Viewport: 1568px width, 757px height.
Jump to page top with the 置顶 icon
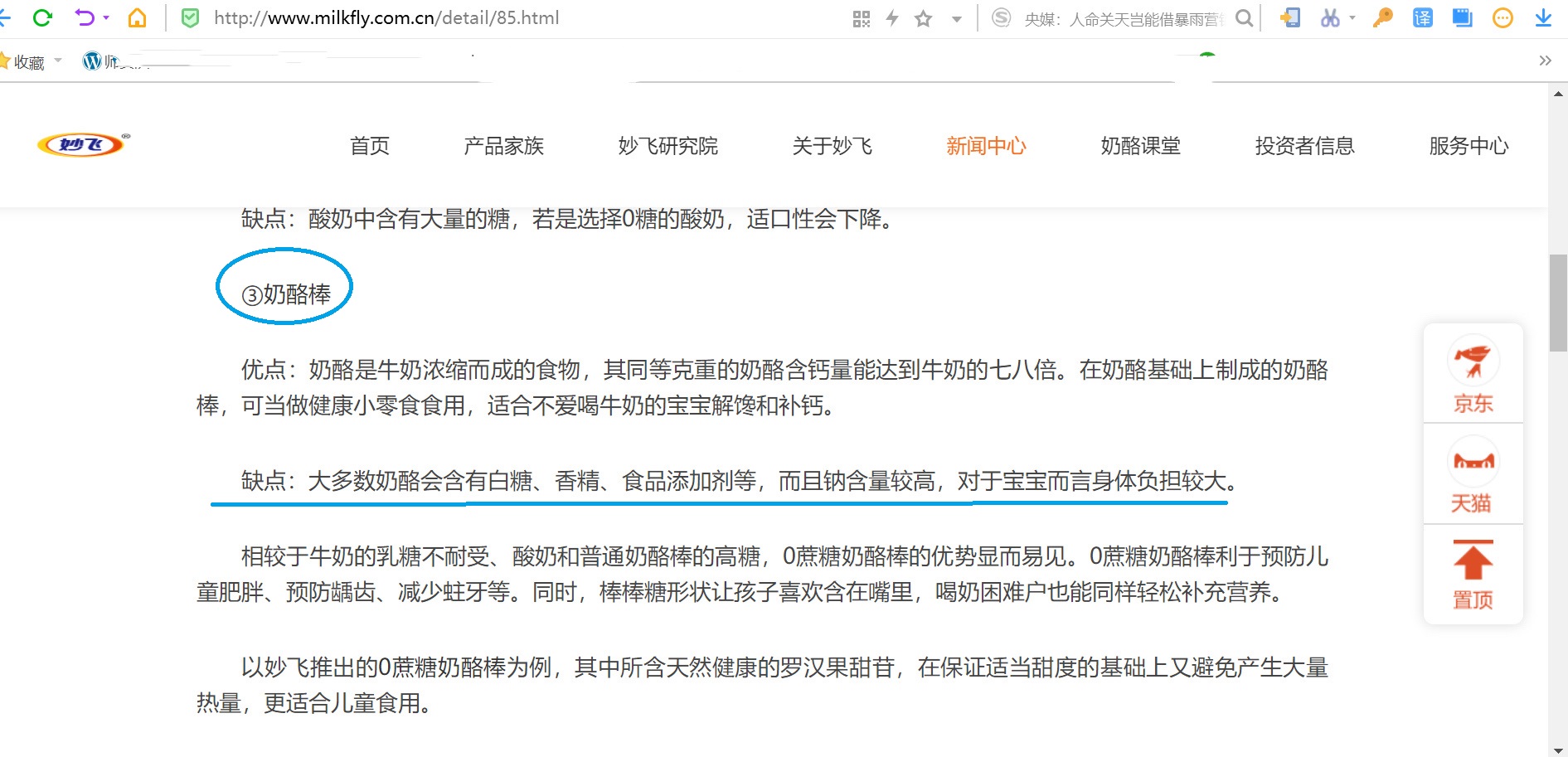point(1473,572)
